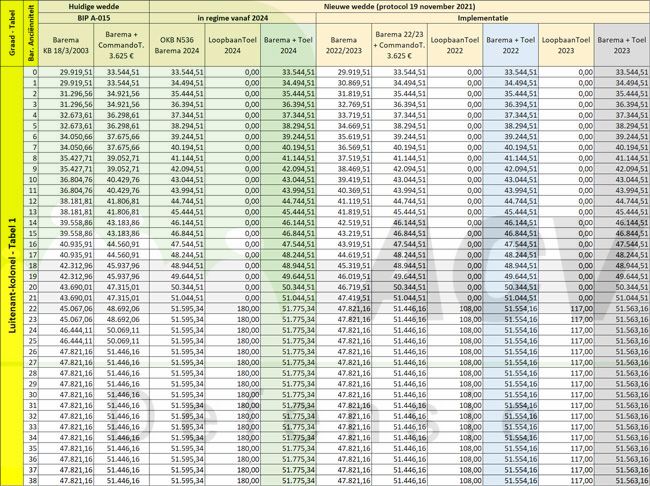This screenshot has height=486, width=650.
Task: Click Barema KB 18/3/2003 value in row 24
Action: [66, 330]
